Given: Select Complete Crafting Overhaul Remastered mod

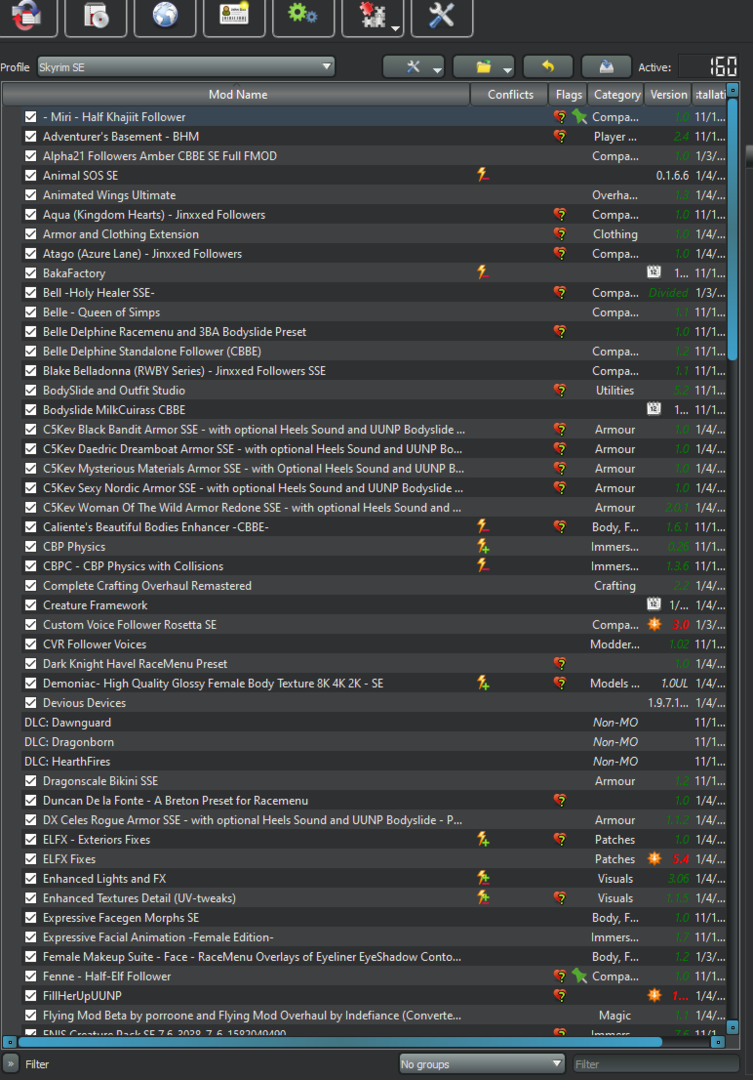Looking at the screenshot, I should pos(147,585).
